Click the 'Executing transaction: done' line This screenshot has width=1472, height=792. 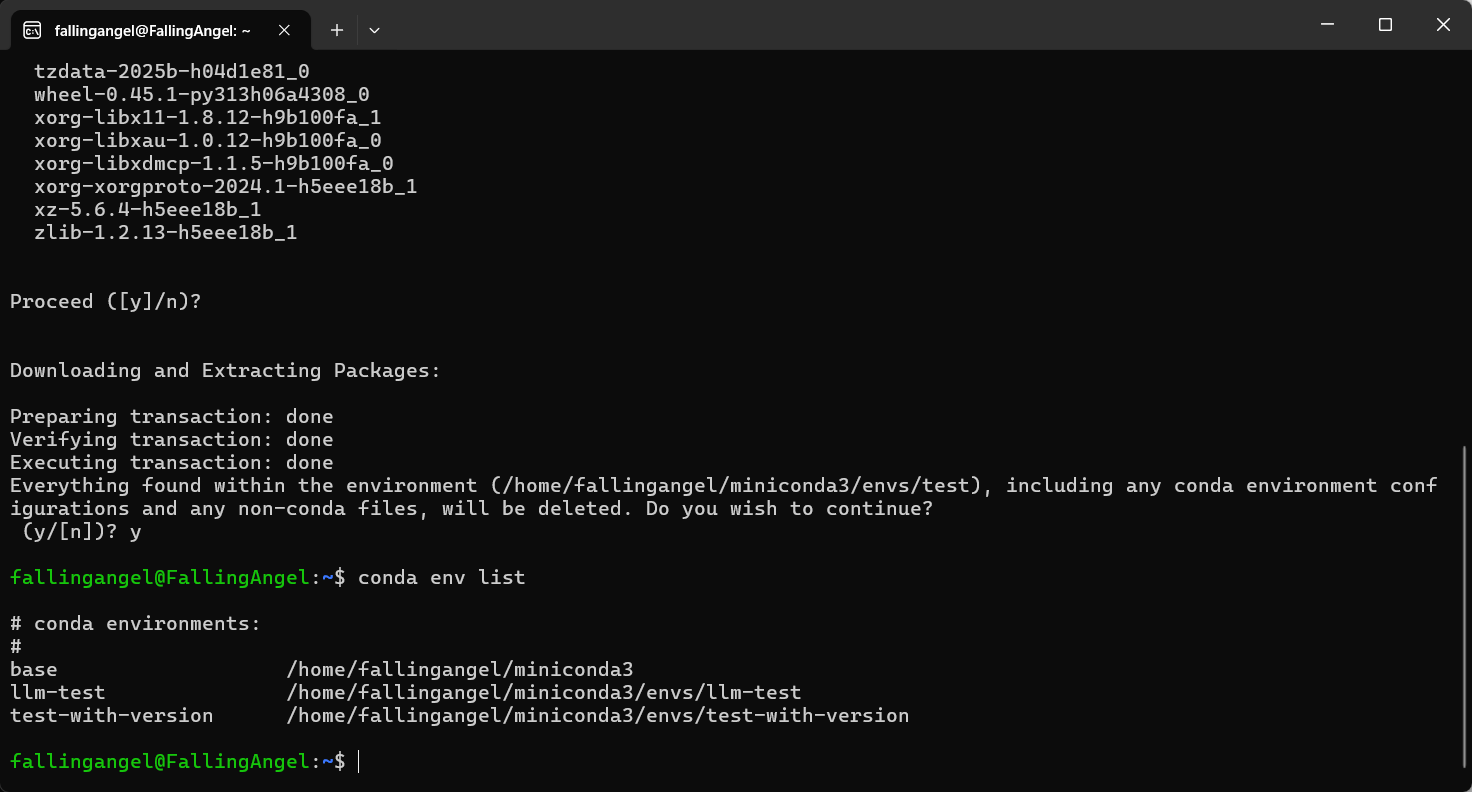pyautogui.click(x=171, y=463)
